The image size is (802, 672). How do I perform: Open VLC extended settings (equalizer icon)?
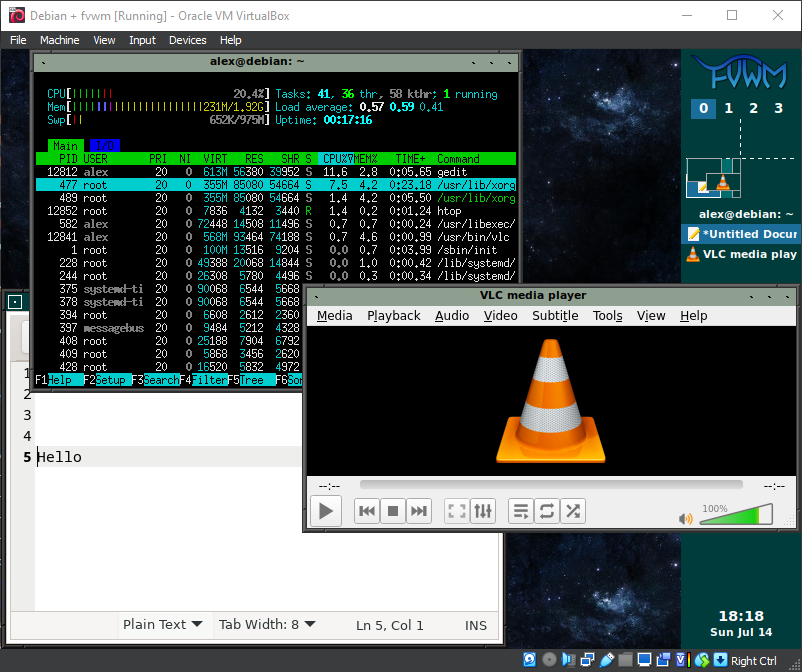click(x=483, y=512)
